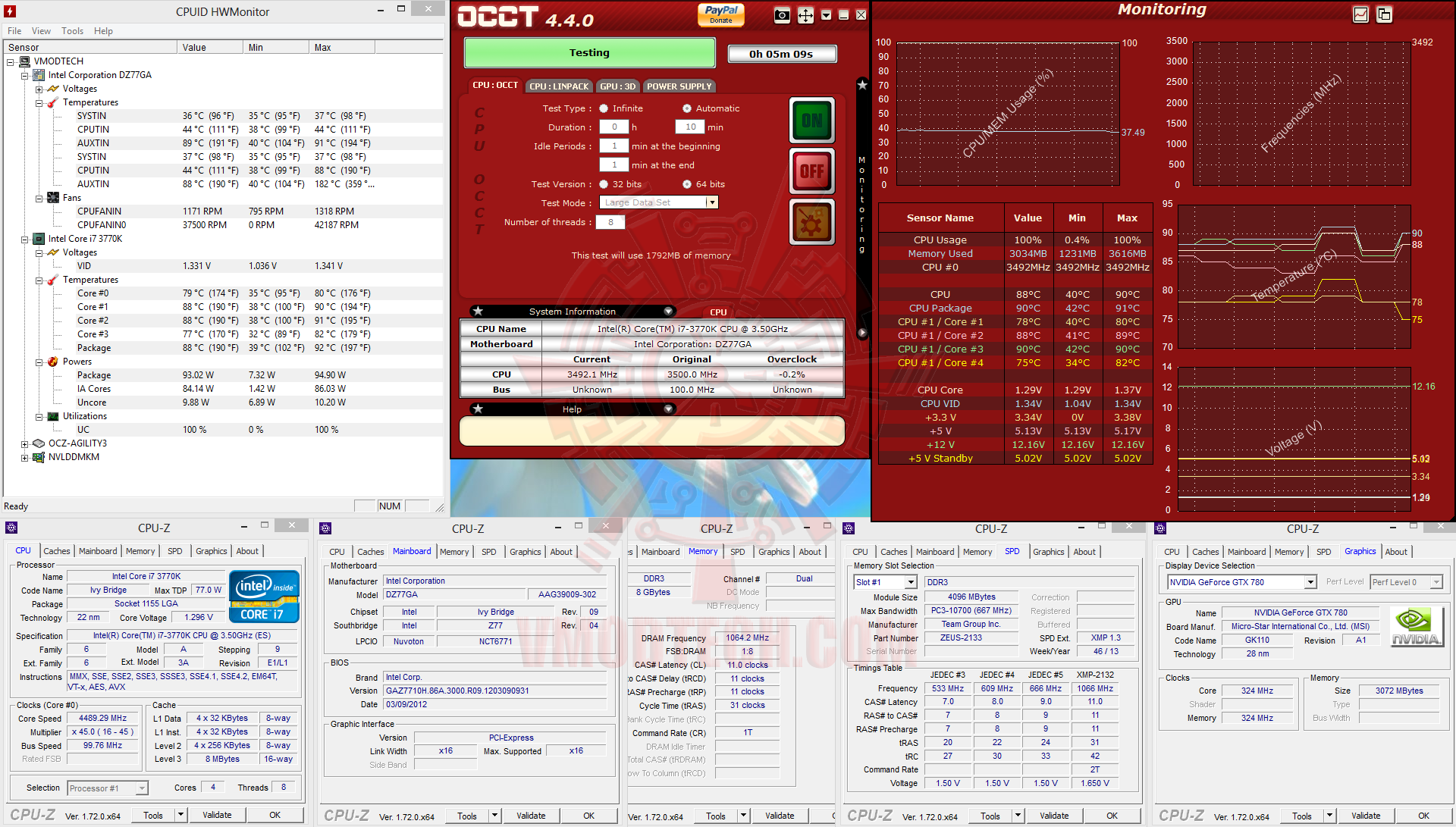Click the green Testing progress bar

tap(589, 53)
